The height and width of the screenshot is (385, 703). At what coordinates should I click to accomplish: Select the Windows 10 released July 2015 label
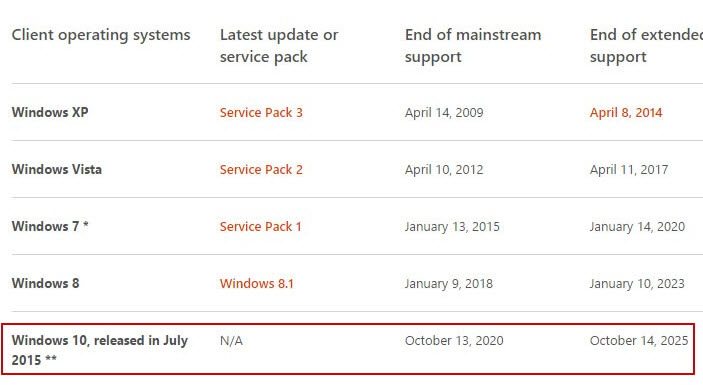(100, 350)
